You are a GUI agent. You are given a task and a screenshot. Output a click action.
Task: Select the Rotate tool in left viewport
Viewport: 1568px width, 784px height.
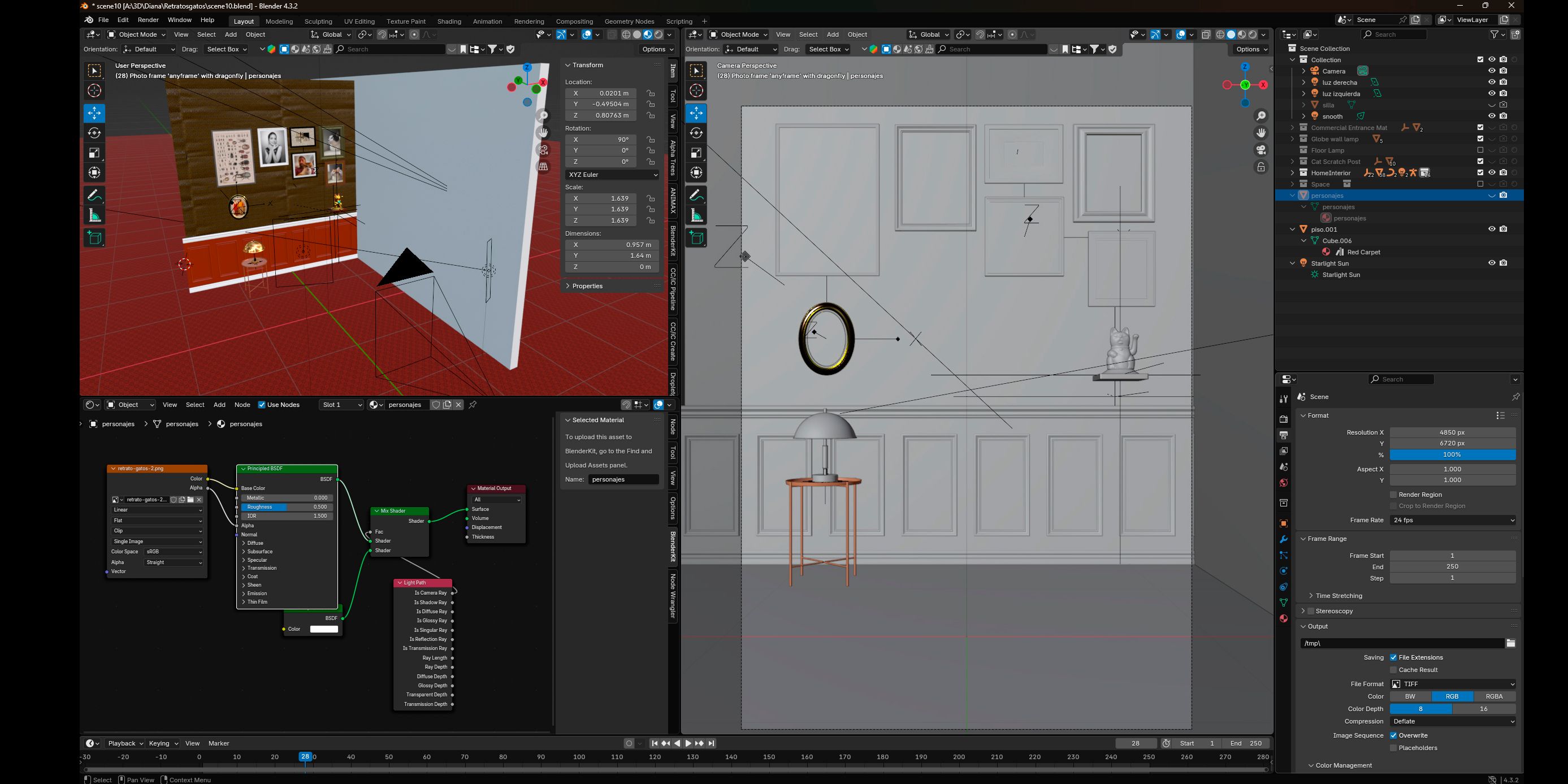click(94, 133)
